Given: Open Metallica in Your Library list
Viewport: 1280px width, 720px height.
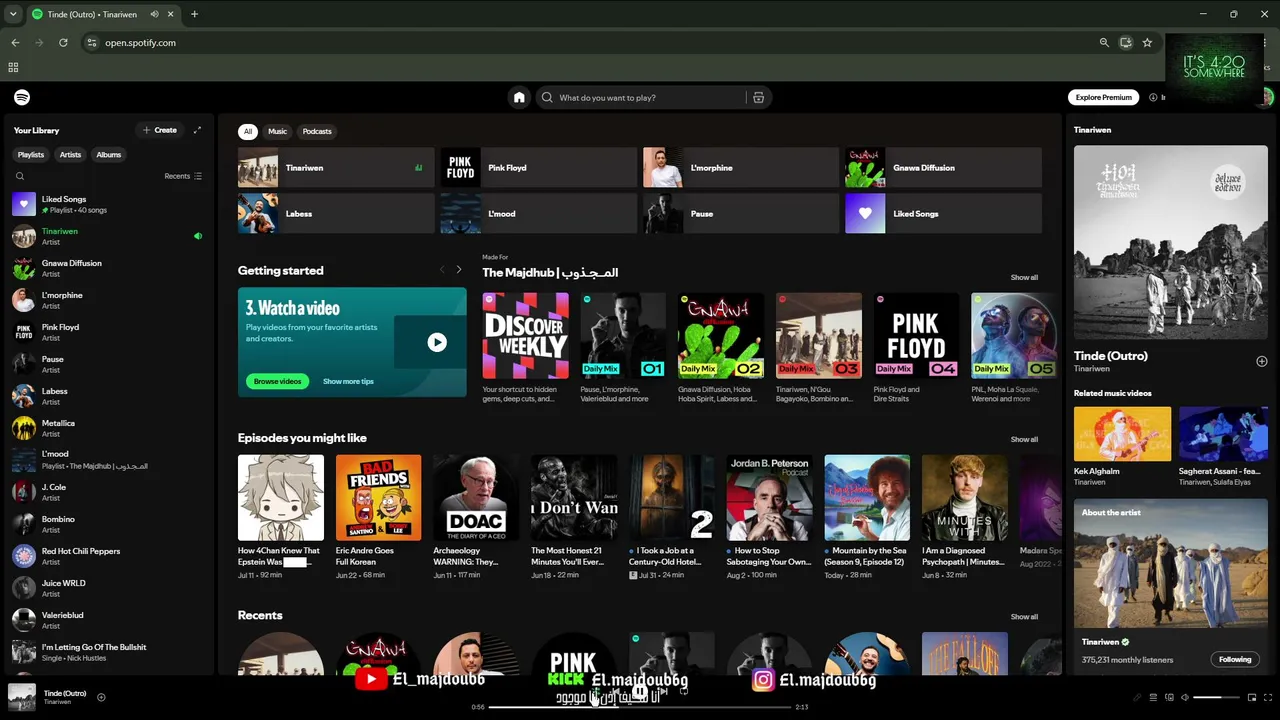Looking at the screenshot, I should [x=110, y=428].
